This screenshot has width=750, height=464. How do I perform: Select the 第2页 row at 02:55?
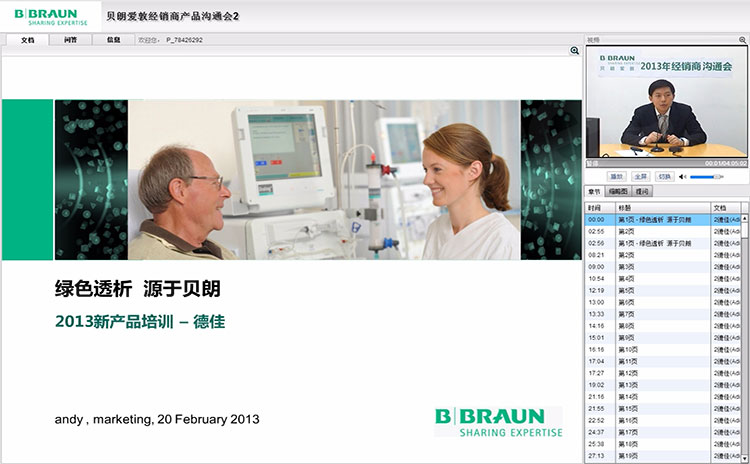tap(662, 232)
